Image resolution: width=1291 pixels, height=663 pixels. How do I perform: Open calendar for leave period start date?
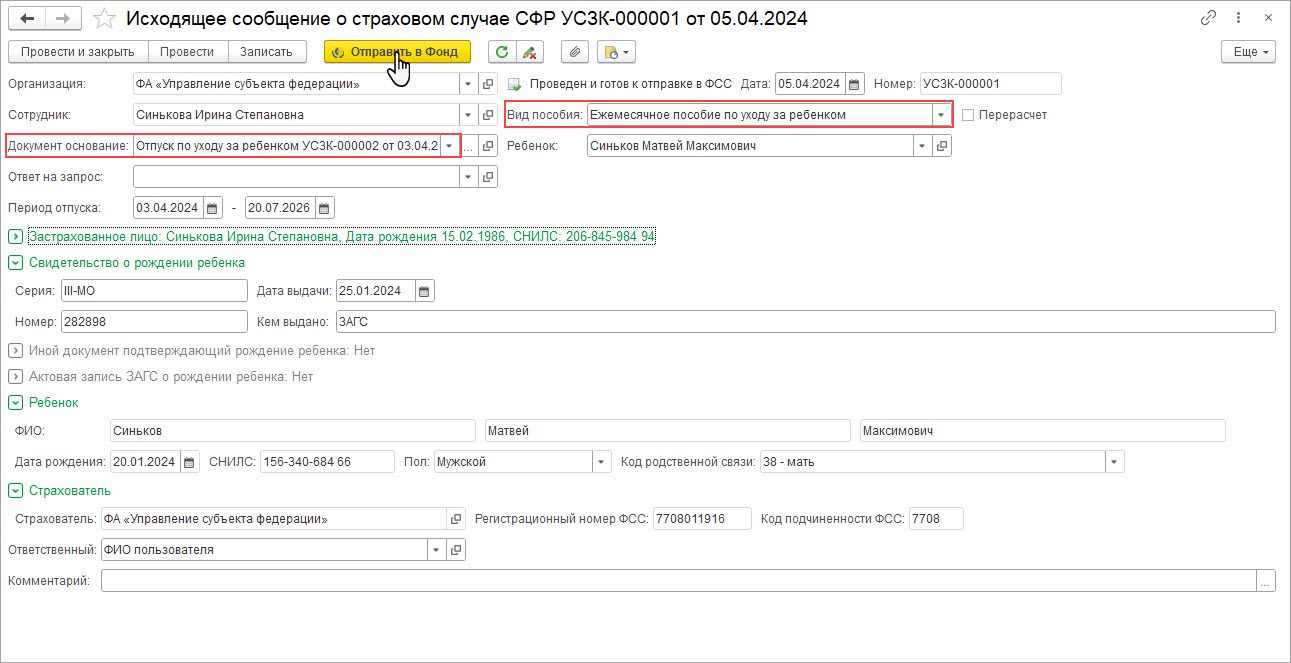pyautogui.click(x=213, y=208)
